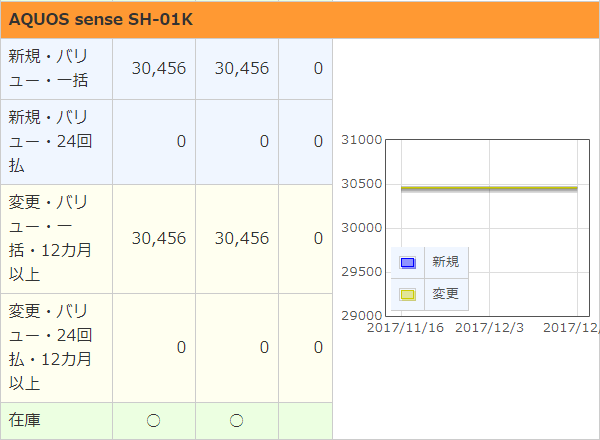Viewport: 600px width, 440px height.
Task: Click first 30,456 in 新規・バリュー・一括 row
Action: pyautogui.click(x=159, y=68)
